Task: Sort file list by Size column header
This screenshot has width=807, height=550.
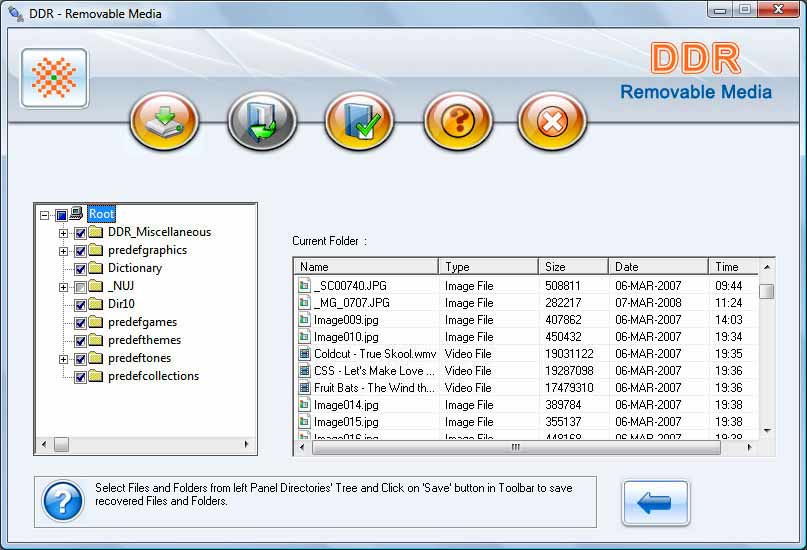Action: point(573,267)
